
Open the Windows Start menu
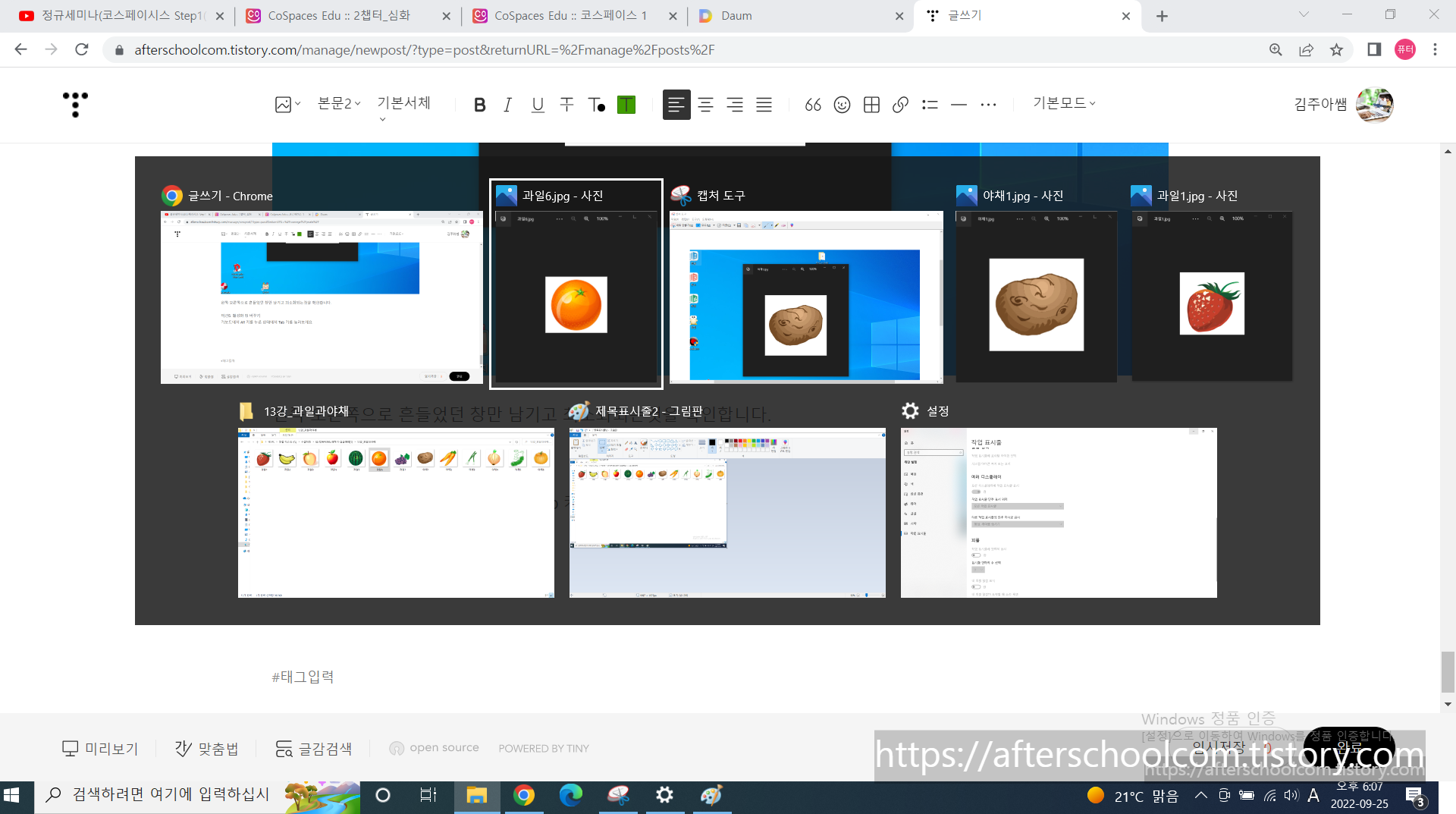pyautogui.click(x=12, y=795)
